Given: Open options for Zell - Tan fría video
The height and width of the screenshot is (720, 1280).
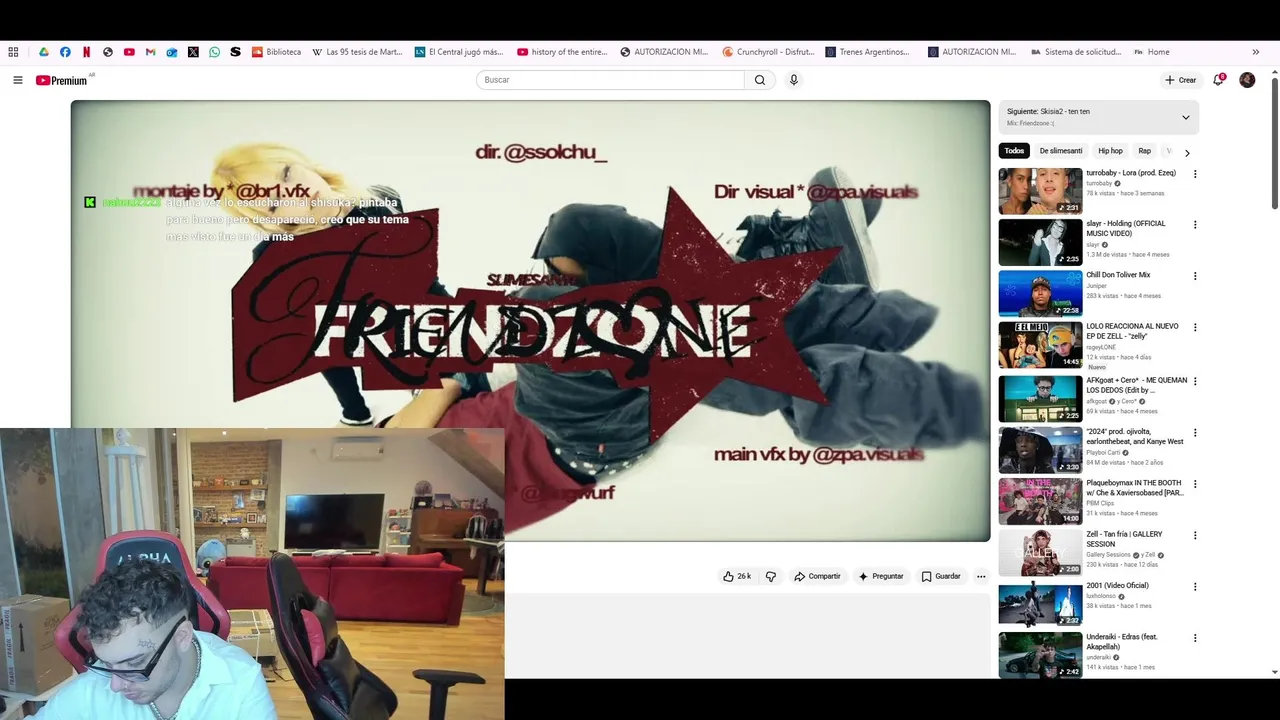Looking at the screenshot, I should tap(1194, 535).
